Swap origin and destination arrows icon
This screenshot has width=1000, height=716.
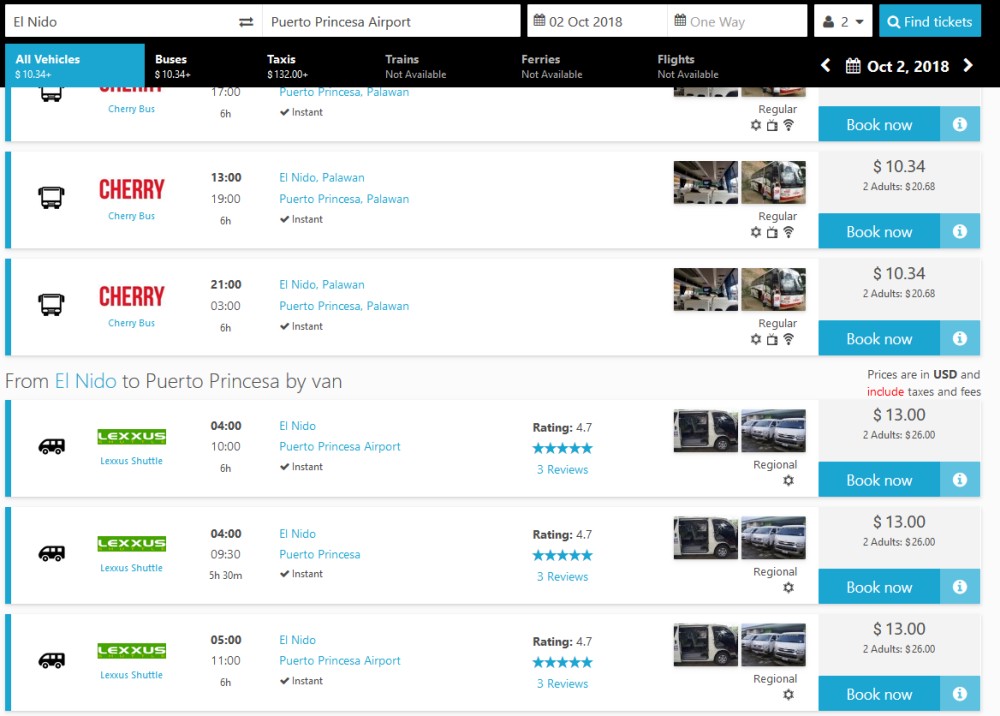pos(246,22)
